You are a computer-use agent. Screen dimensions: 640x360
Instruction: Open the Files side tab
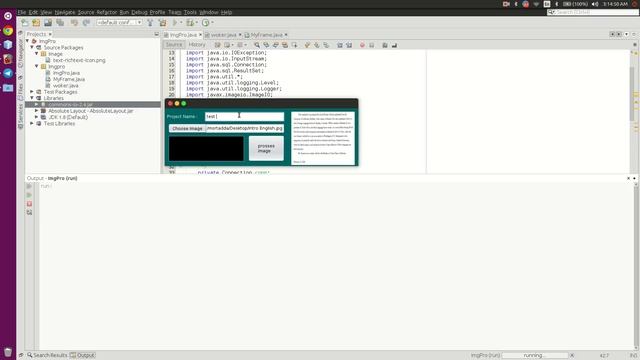[x=20, y=91]
